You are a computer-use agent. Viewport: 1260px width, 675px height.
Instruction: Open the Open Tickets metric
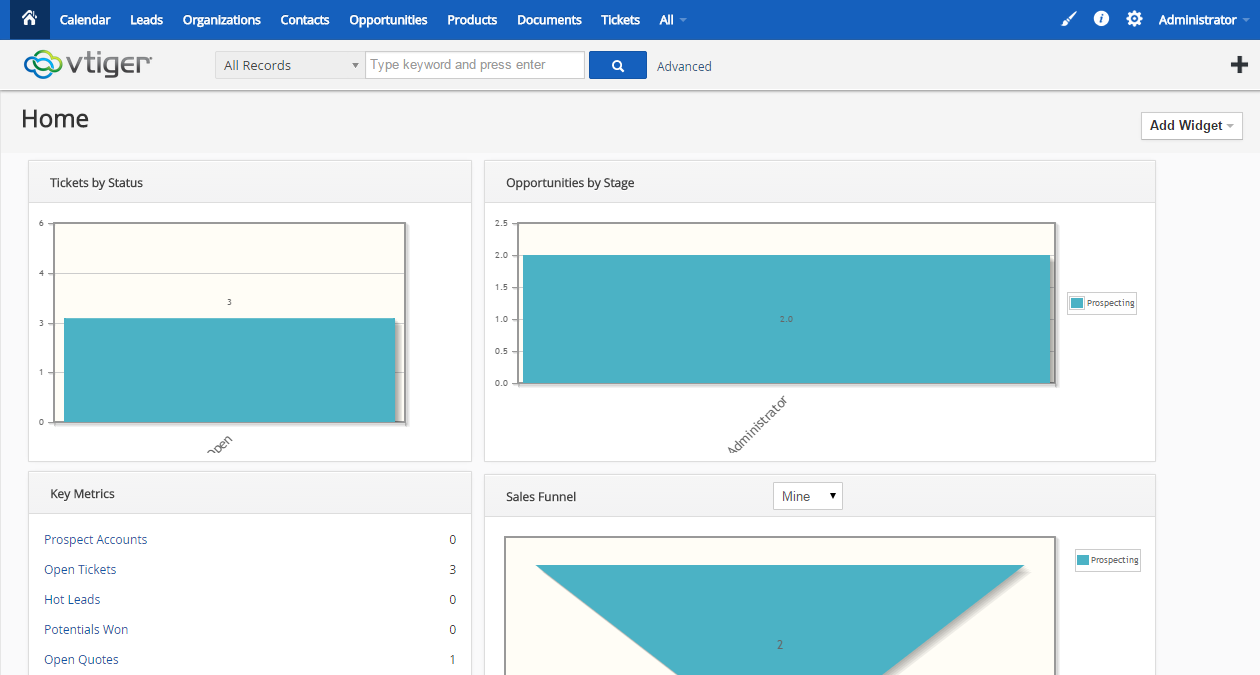point(80,569)
